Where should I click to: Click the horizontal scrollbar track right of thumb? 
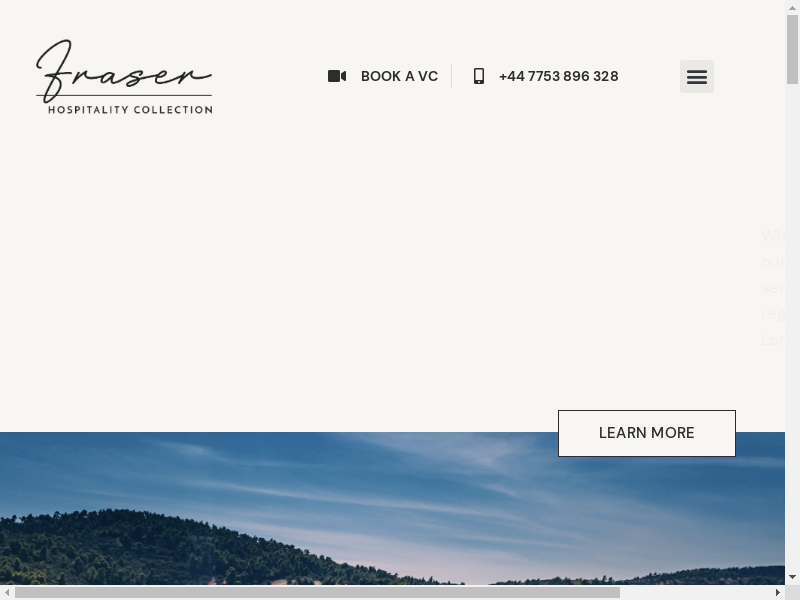click(x=695, y=592)
